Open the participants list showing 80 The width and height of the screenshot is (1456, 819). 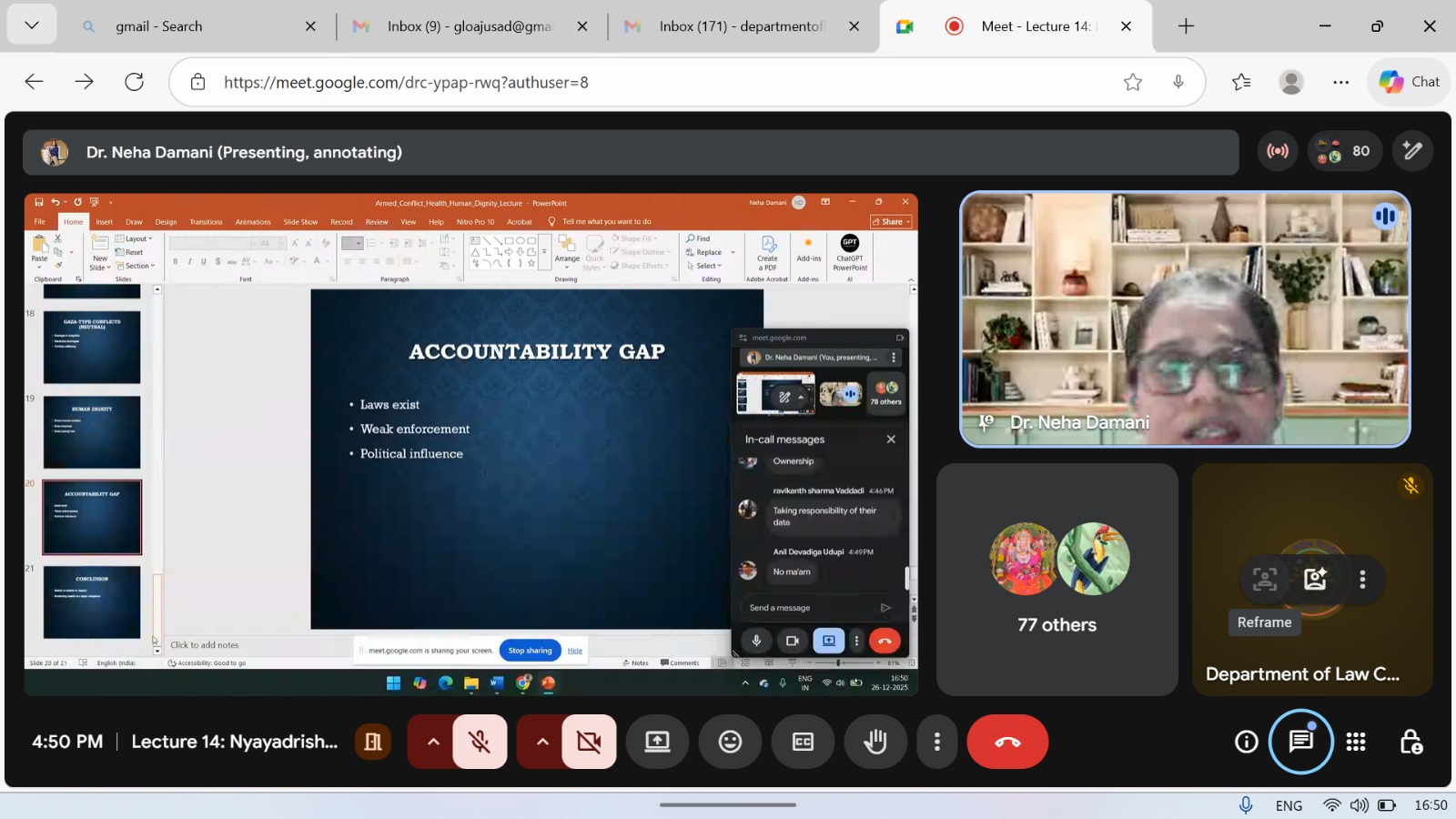pos(1344,151)
